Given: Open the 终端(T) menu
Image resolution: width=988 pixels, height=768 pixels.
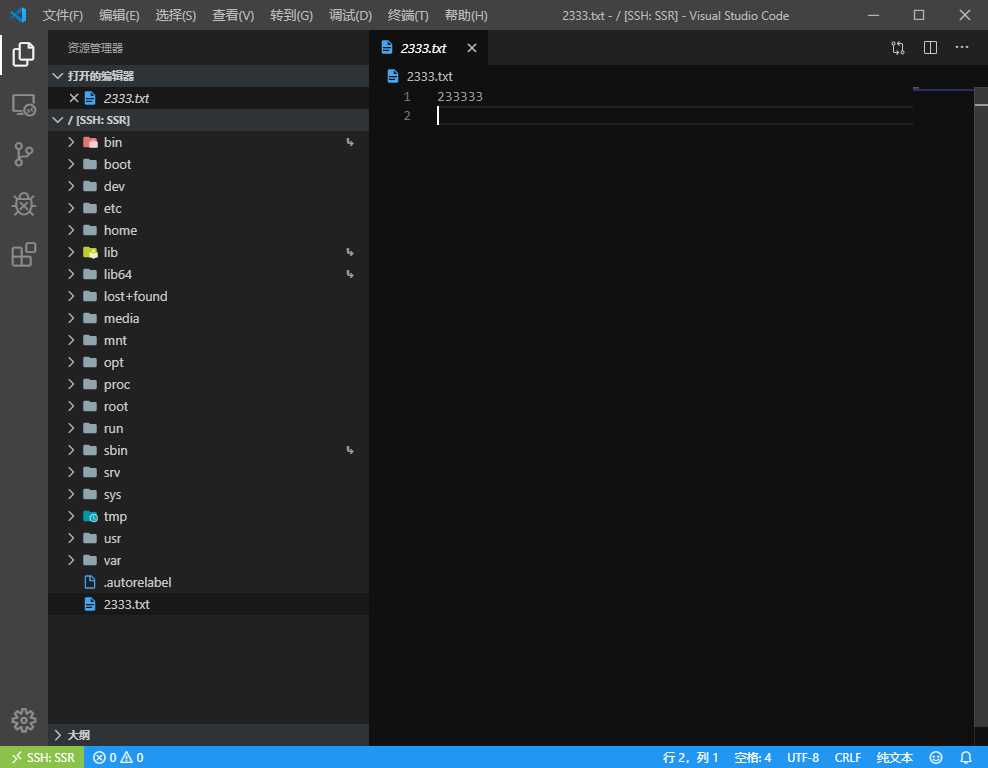Looking at the screenshot, I should pos(408,15).
